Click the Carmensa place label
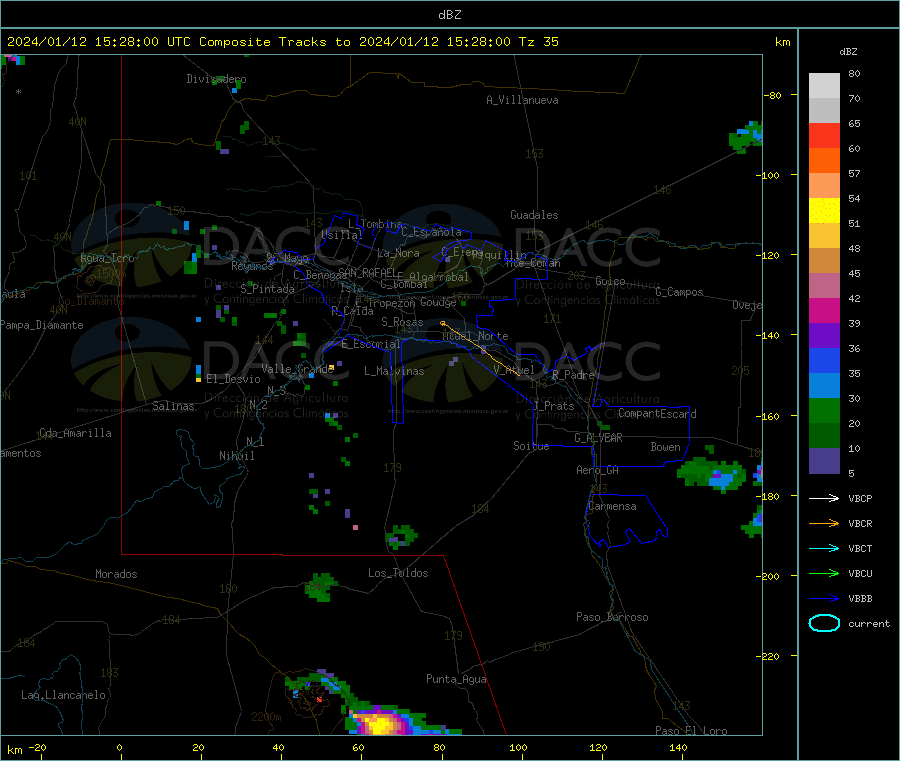The image size is (900, 761). 612,506
